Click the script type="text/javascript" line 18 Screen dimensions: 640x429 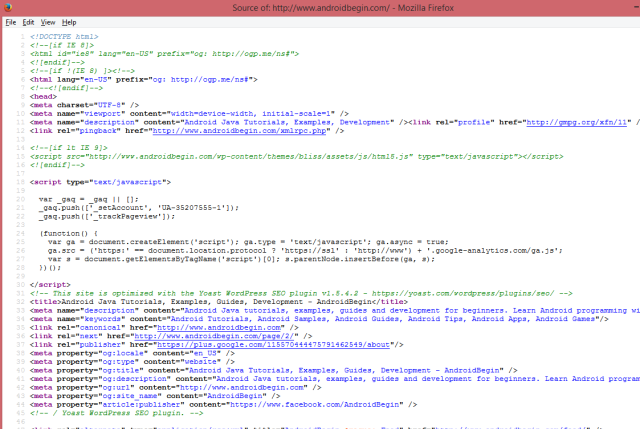[x=100, y=182]
